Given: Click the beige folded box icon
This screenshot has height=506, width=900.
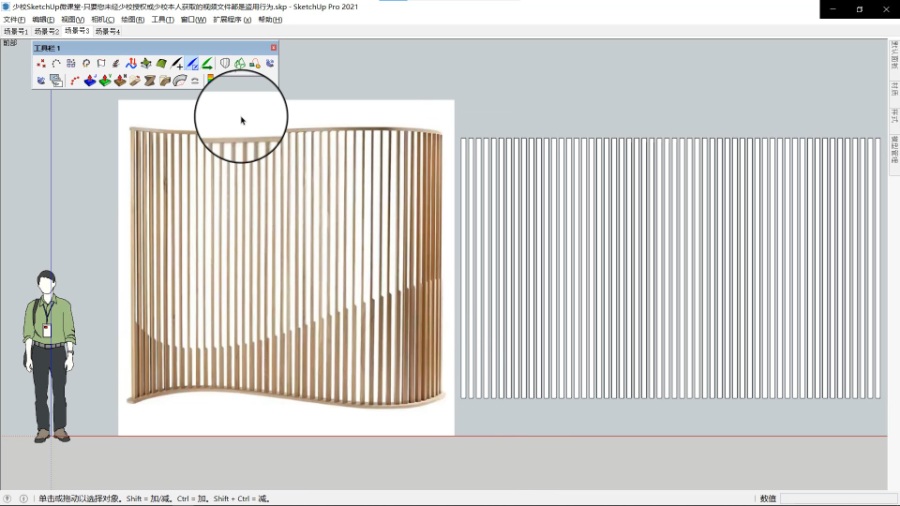Looking at the screenshot, I should click(165, 81).
